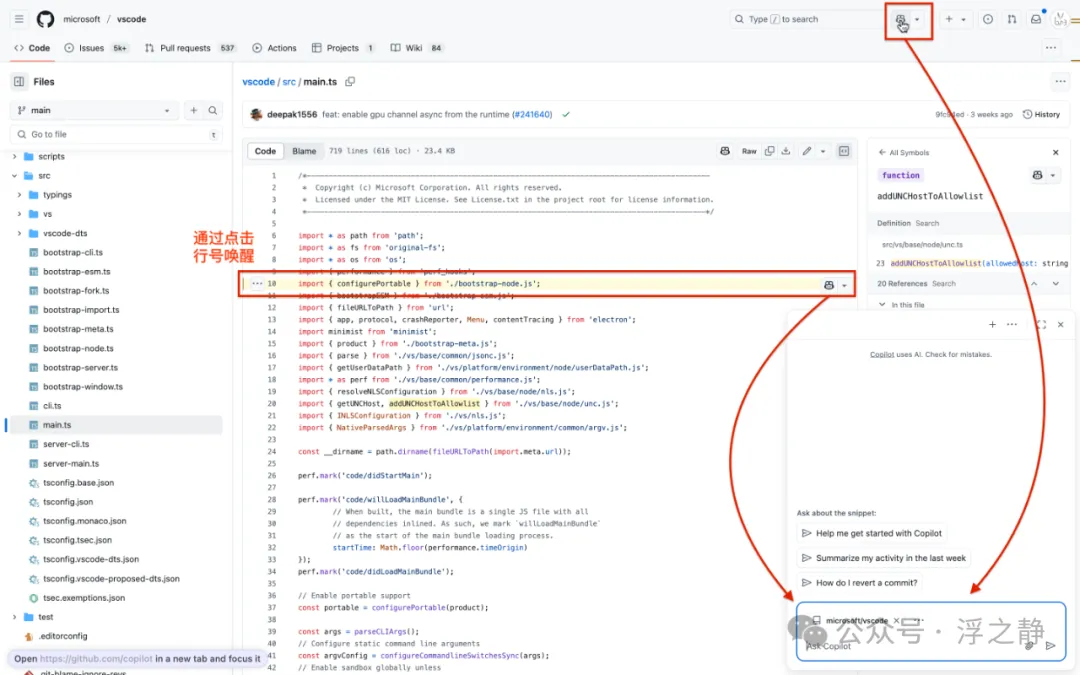This screenshot has width=1080, height=675.
Task: Ask Copilot about line 10 via its icon
Action: [x=829, y=284]
